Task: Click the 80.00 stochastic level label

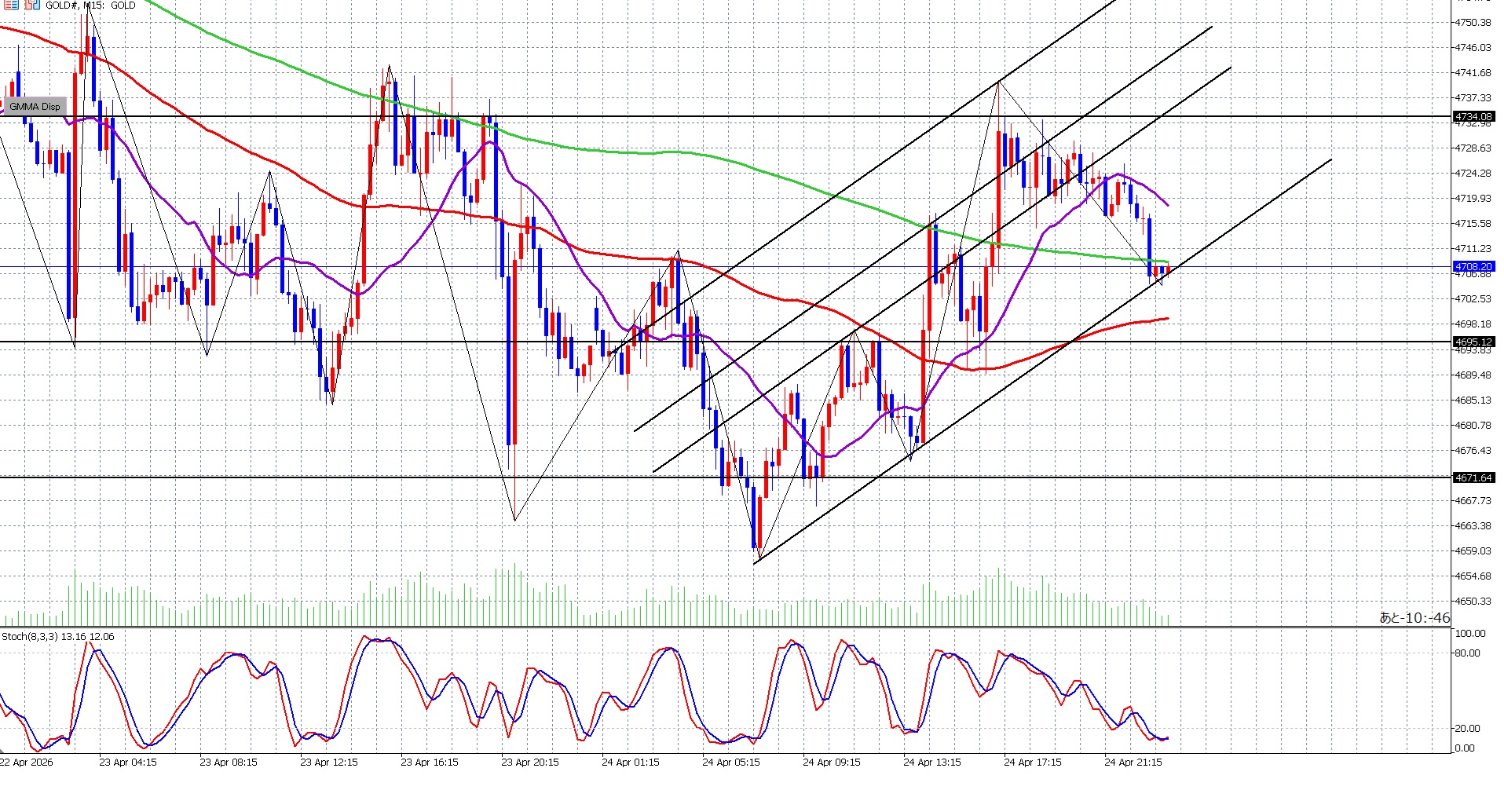Action: 1467,653
